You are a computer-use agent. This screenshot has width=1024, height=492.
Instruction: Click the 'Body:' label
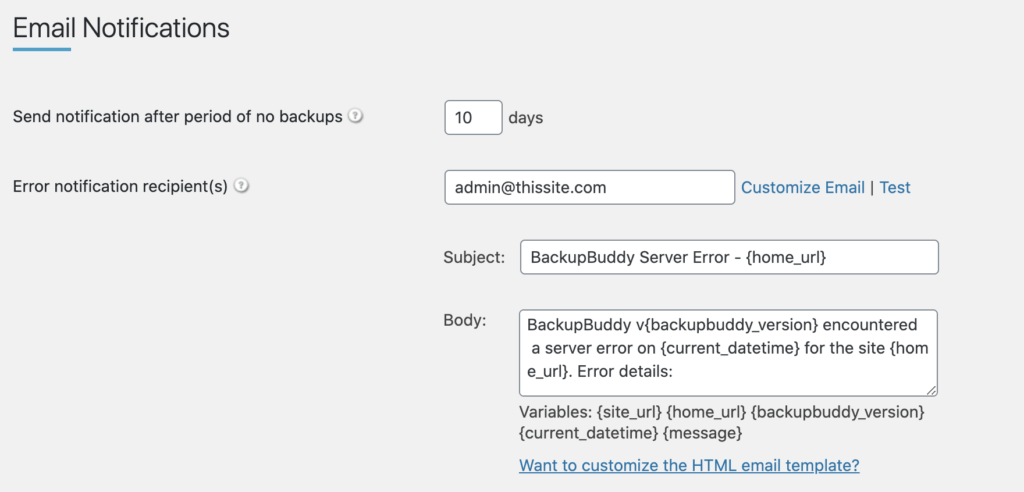point(465,321)
